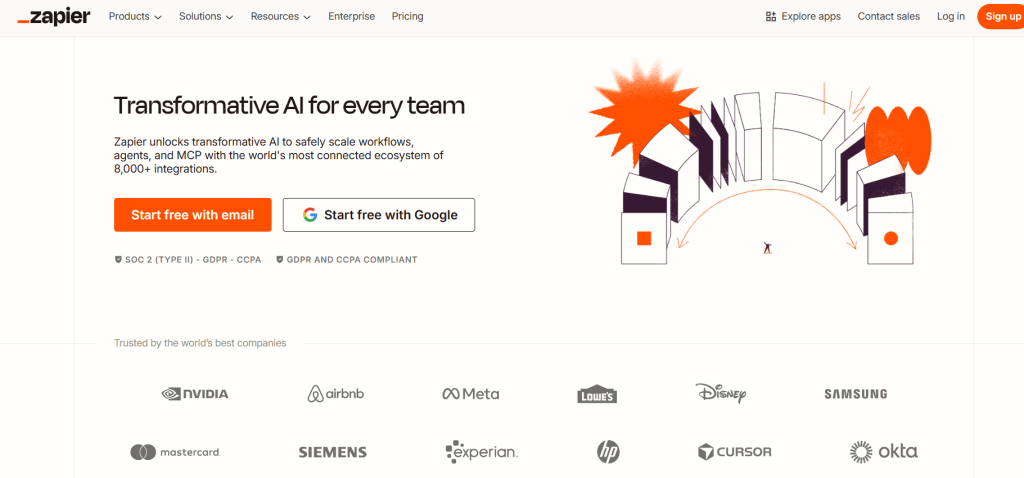Open the Explore apps link
This screenshot has width=1024, height=478.
(x=803, y=16)
